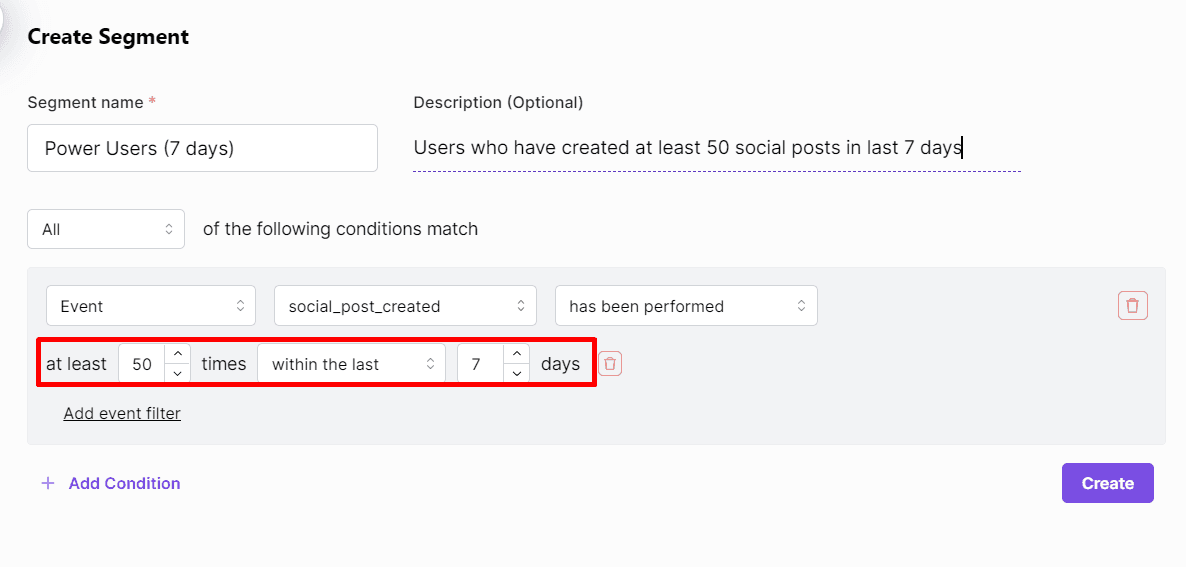1186x567 pixels.
Task: Click the plus icon beside Add Condition
Action: click(x=47, y=483)
